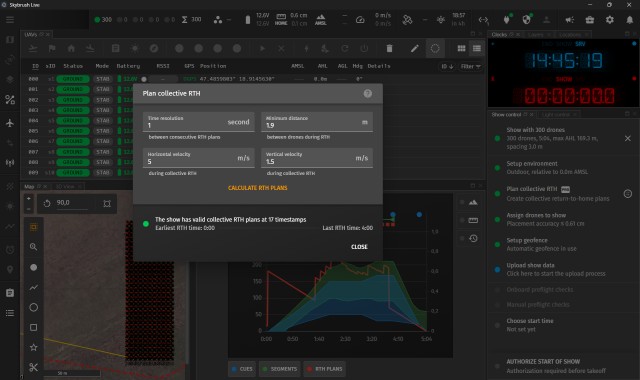
Task: Select the draw rectangle tool on map
Action: point(33,327)
